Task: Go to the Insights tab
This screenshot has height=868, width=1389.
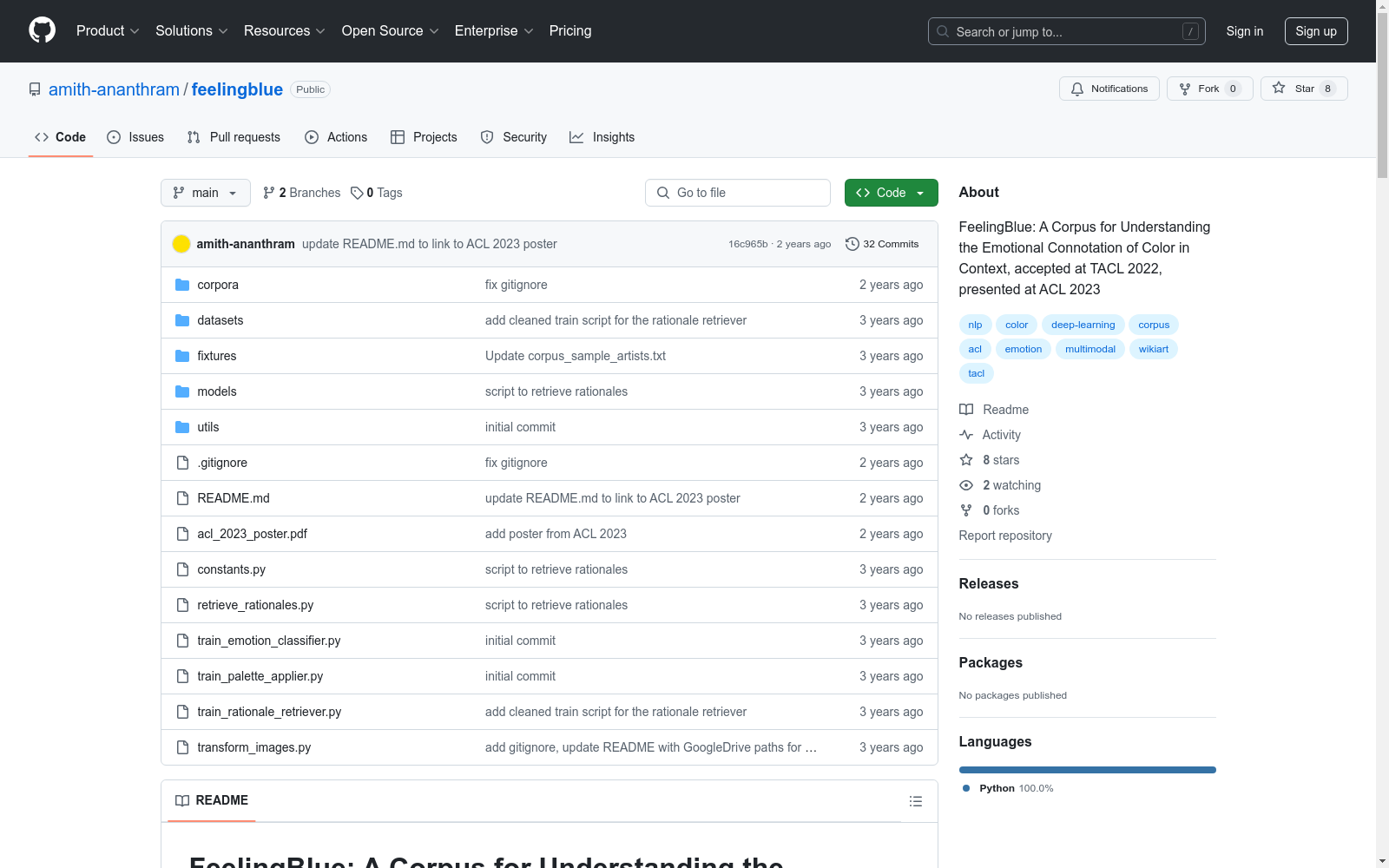Action: pyautogui.click(x=602, y=137)
